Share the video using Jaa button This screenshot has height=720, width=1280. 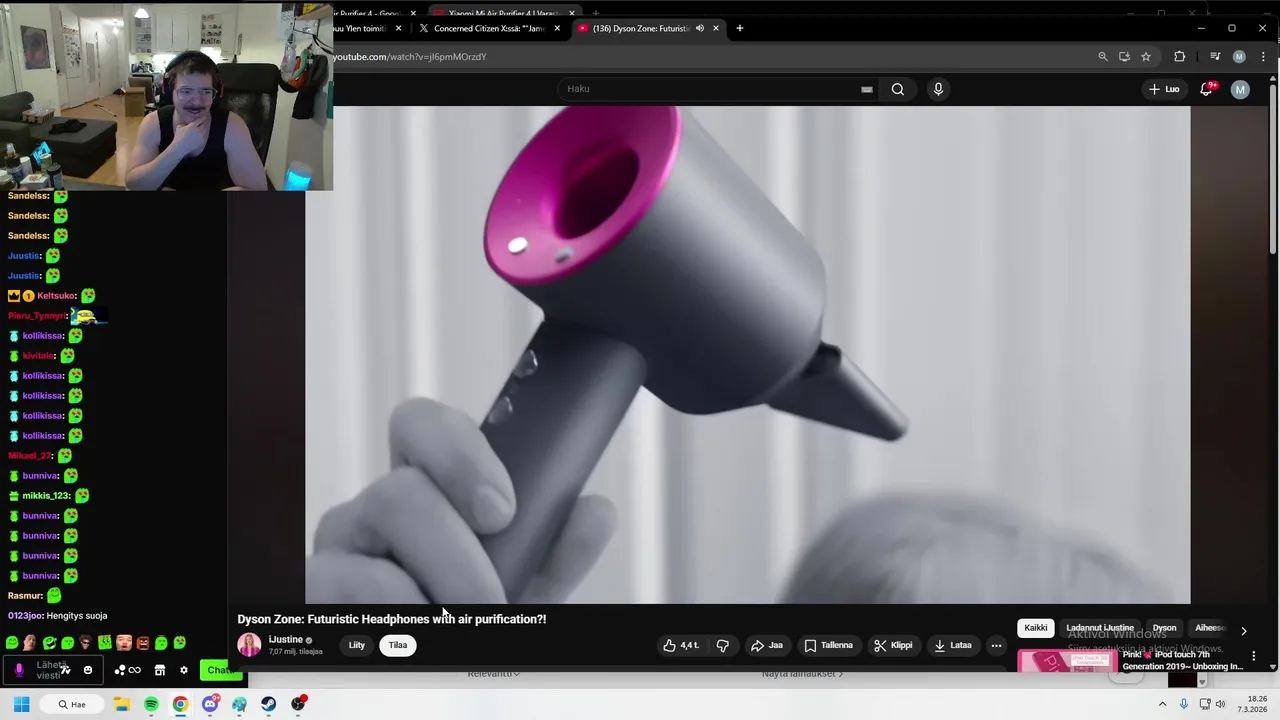click(767, 645)
